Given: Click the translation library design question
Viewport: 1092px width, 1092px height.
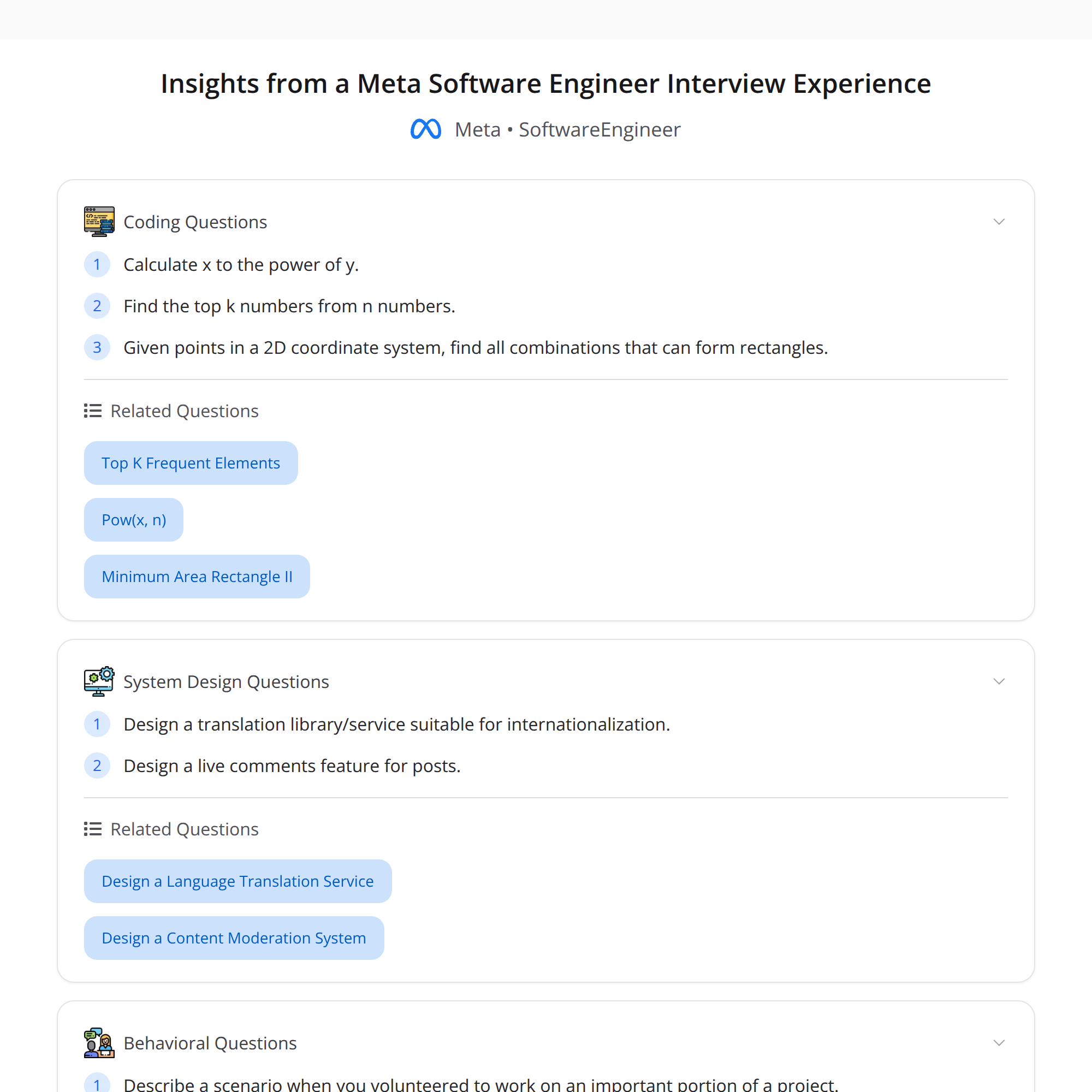Looking at the screenshot, I should (397, 724).
